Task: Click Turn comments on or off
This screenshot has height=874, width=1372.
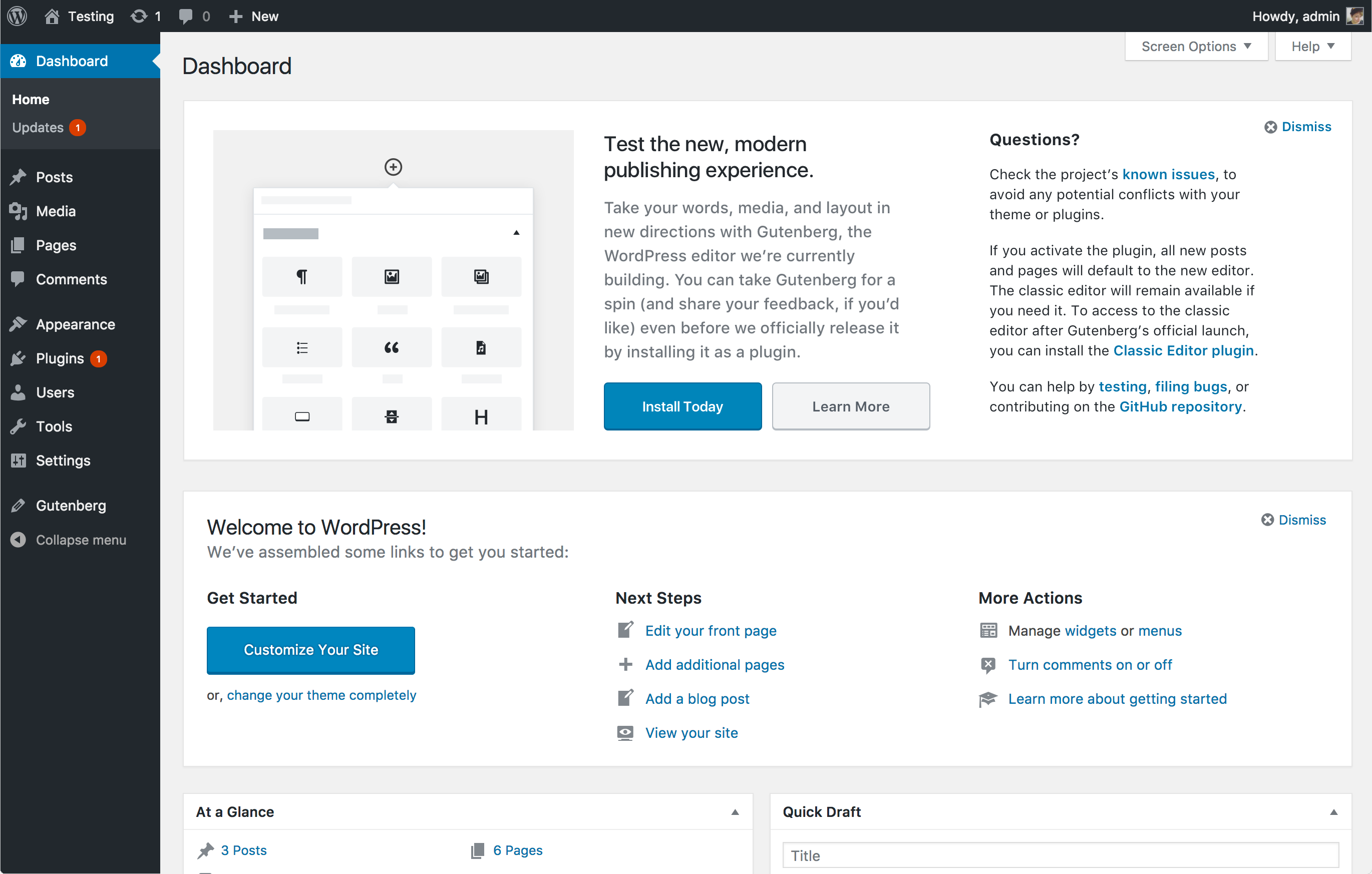Action: tap(1090, 665)
